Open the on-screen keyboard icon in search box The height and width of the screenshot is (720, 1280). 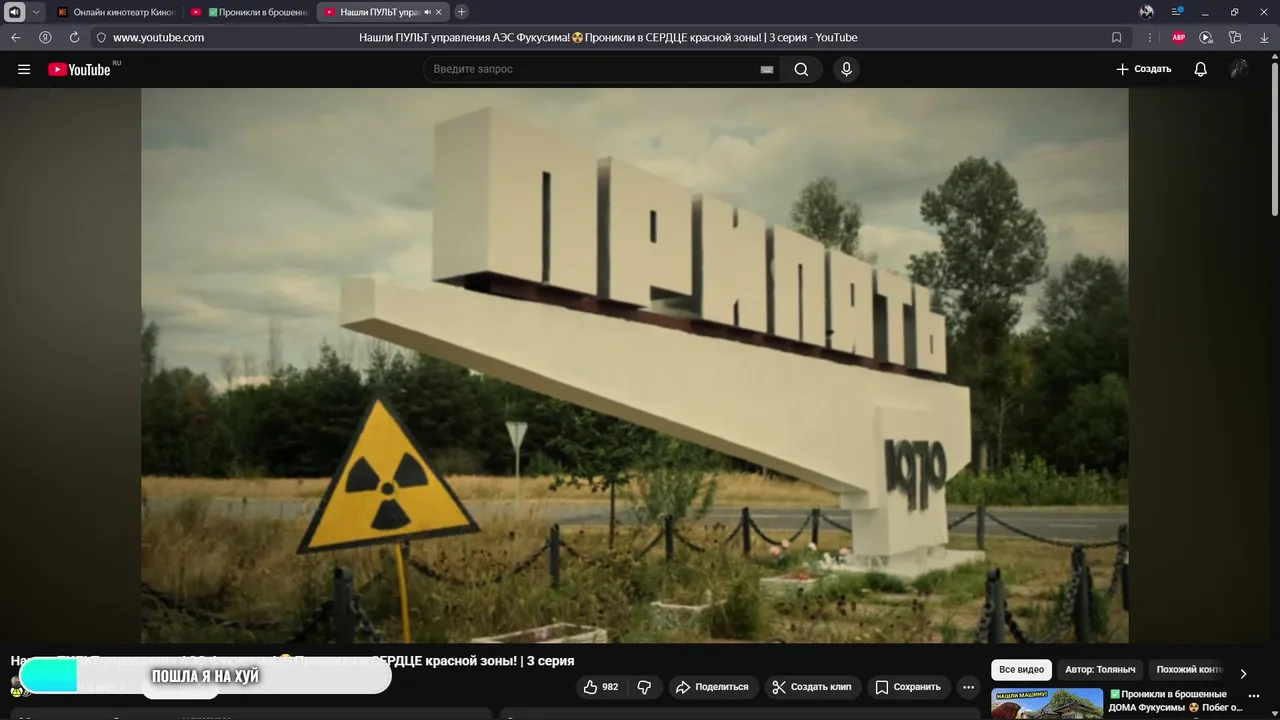pyautogui.click(x=767, y=70)
